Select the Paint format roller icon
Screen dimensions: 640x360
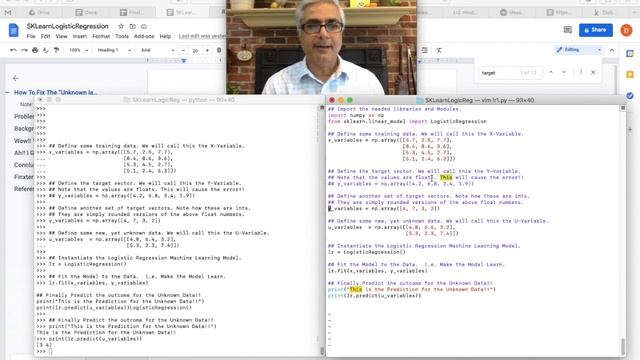[56, 50]
